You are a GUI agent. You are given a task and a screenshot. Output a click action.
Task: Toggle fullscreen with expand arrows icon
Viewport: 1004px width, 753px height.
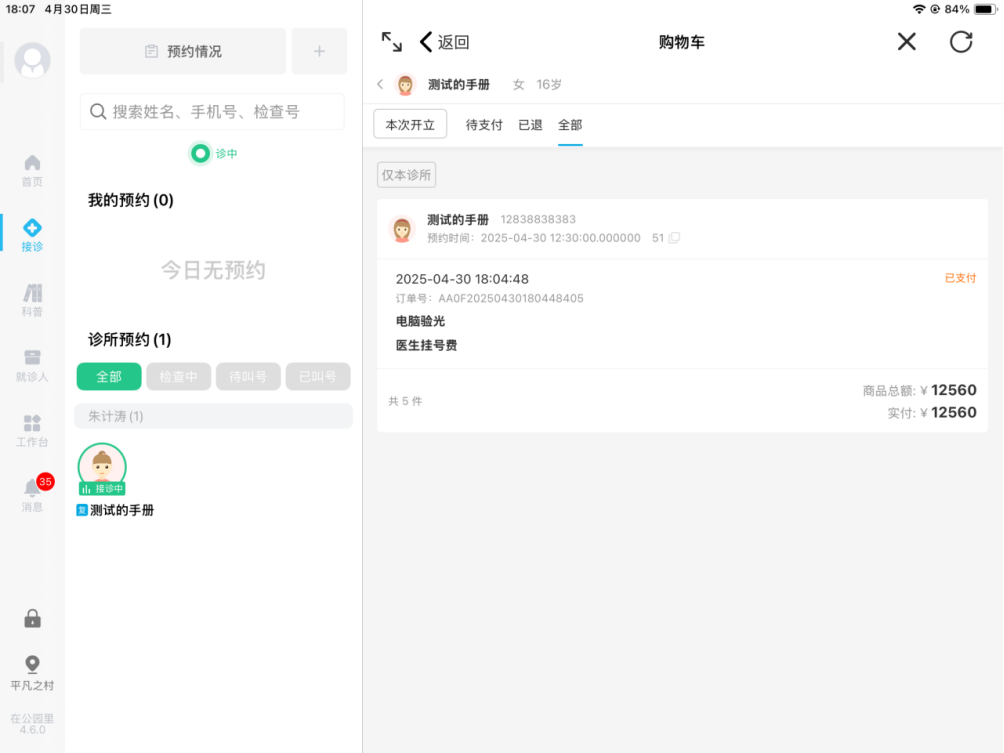[391, 42]
